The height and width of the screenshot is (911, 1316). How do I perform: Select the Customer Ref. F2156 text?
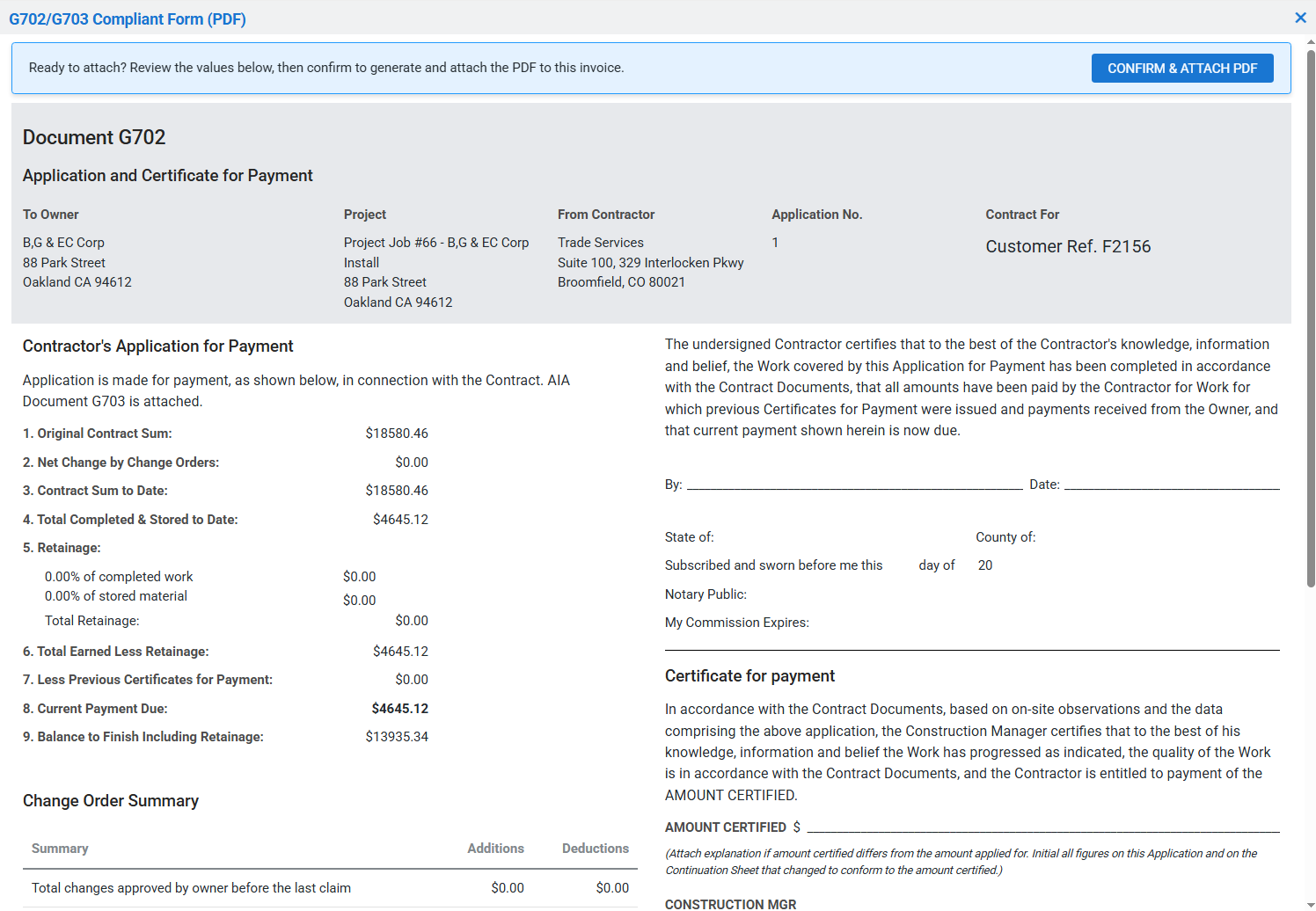(x=1068, y=246)
